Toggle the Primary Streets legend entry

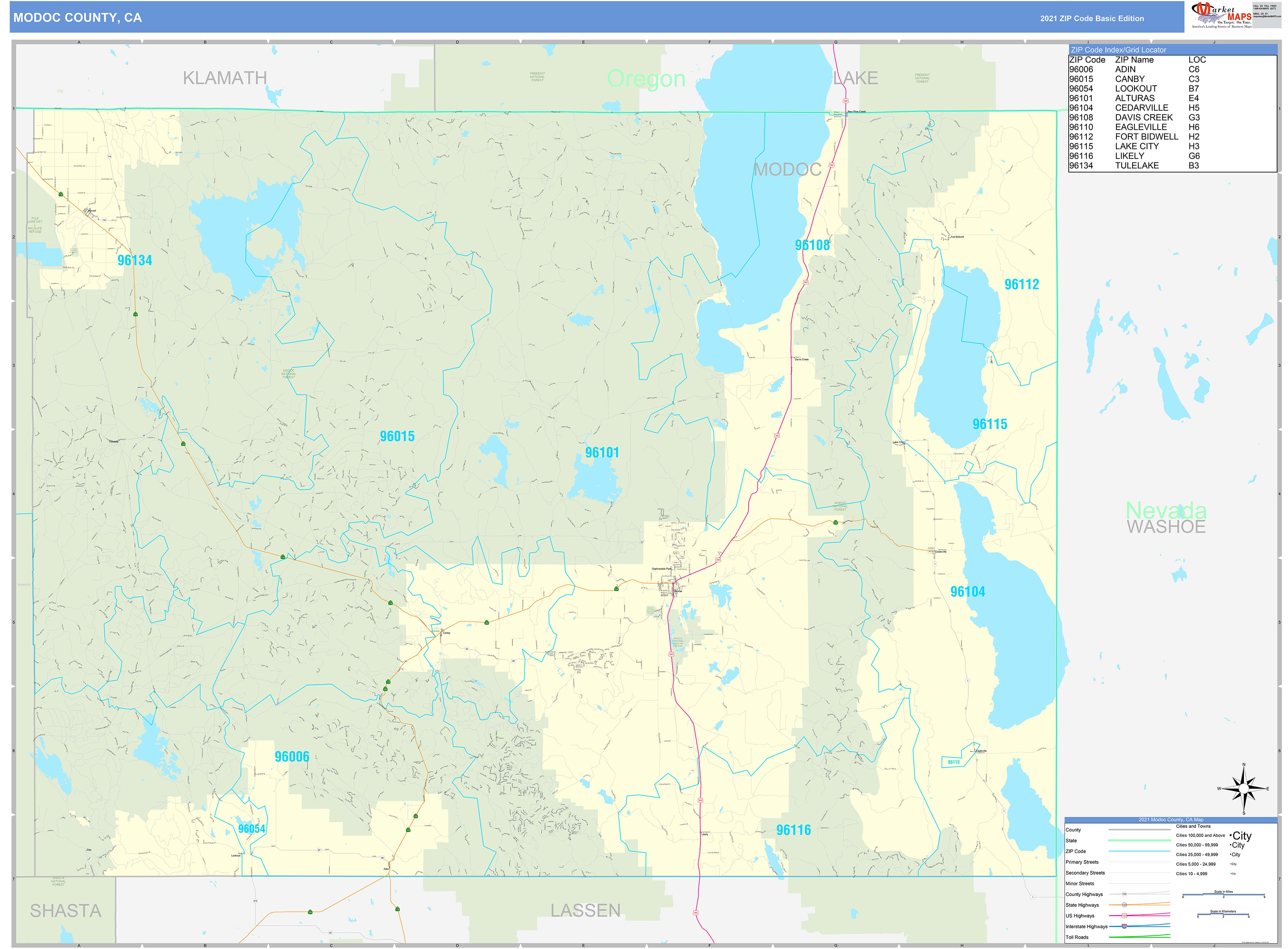pos(1139,862)
